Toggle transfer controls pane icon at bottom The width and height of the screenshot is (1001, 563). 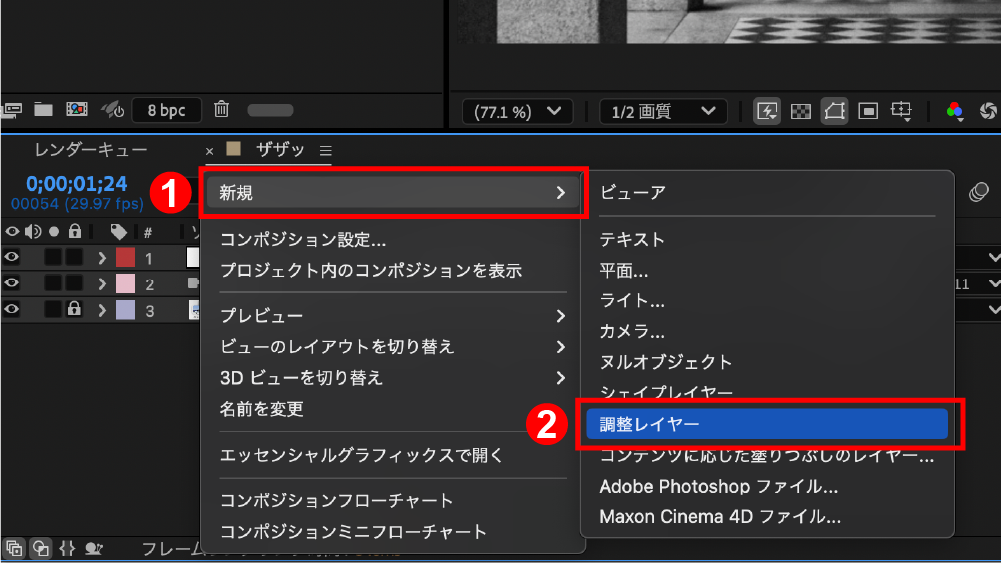[41, 548]
